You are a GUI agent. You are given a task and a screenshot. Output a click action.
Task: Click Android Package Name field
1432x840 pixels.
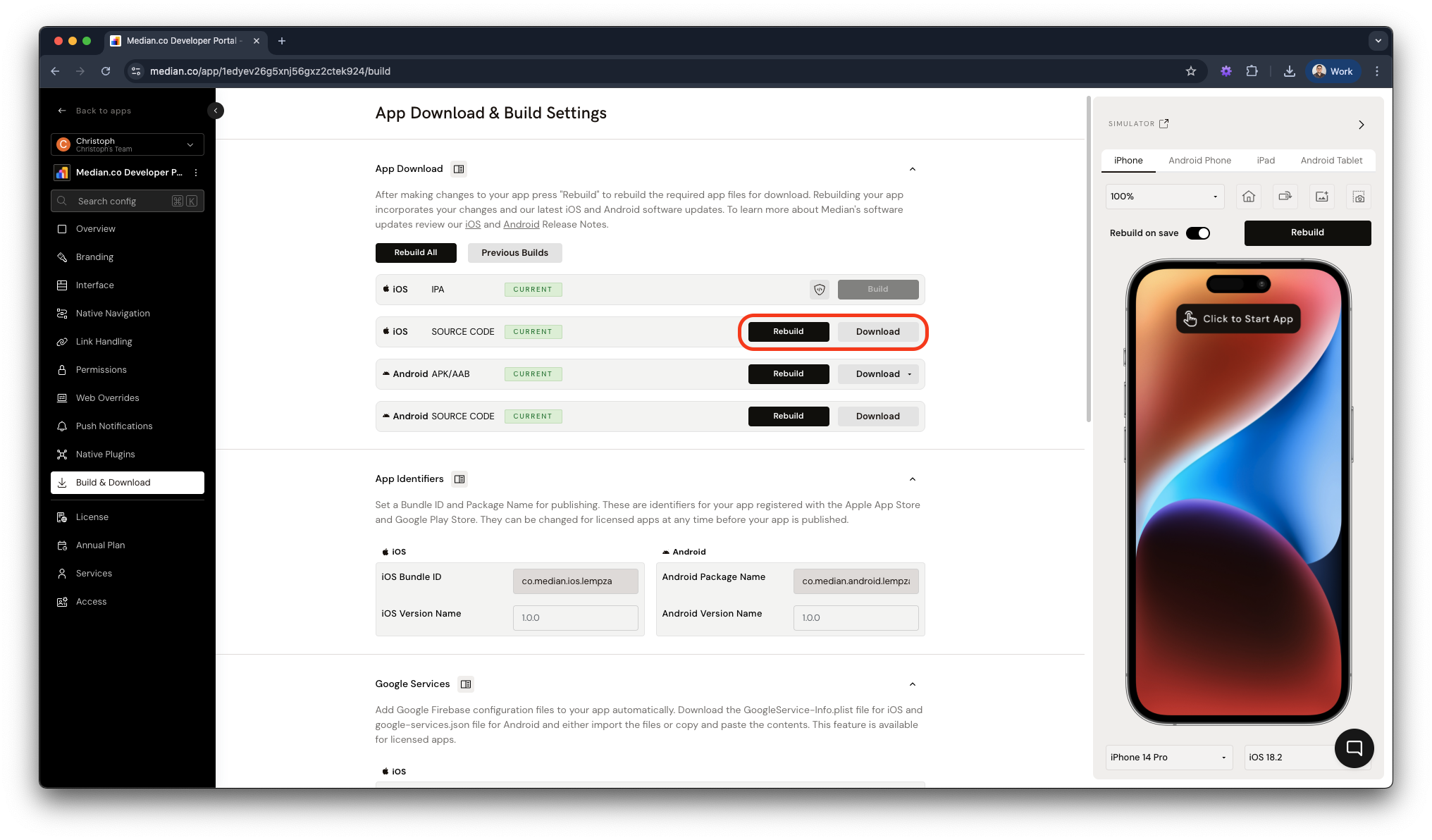pos(856,581)
